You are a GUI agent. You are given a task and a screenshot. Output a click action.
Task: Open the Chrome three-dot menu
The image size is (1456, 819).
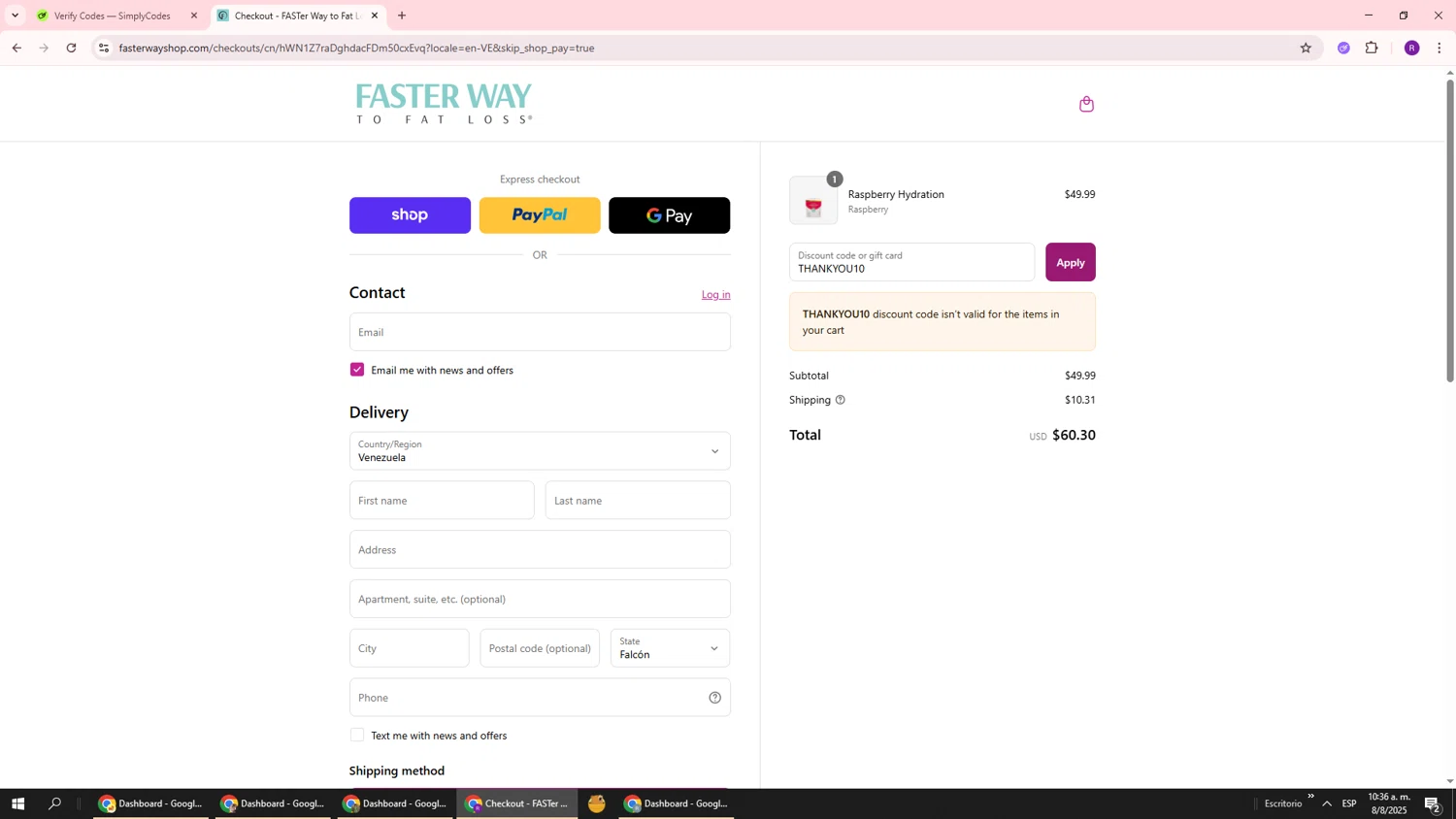[x=1439, y=48]
